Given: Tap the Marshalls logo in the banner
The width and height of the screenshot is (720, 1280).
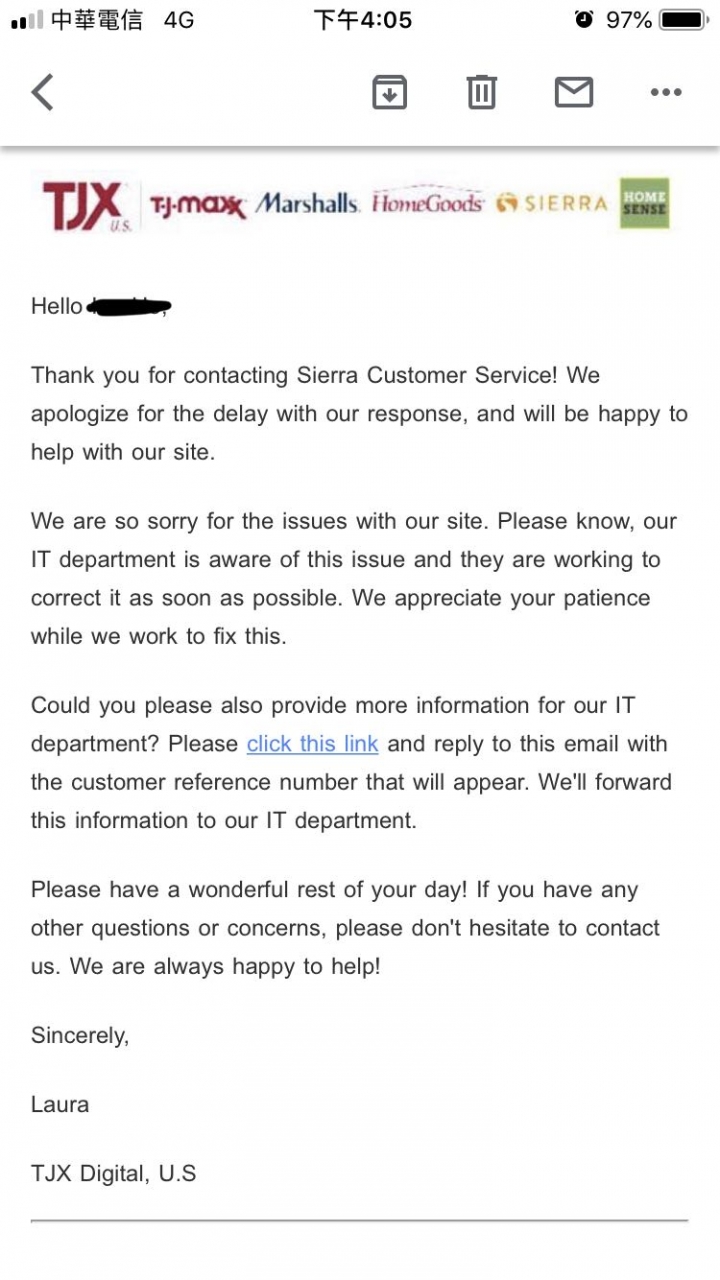Looking at the screenshot, I should [x=307, y=203].
